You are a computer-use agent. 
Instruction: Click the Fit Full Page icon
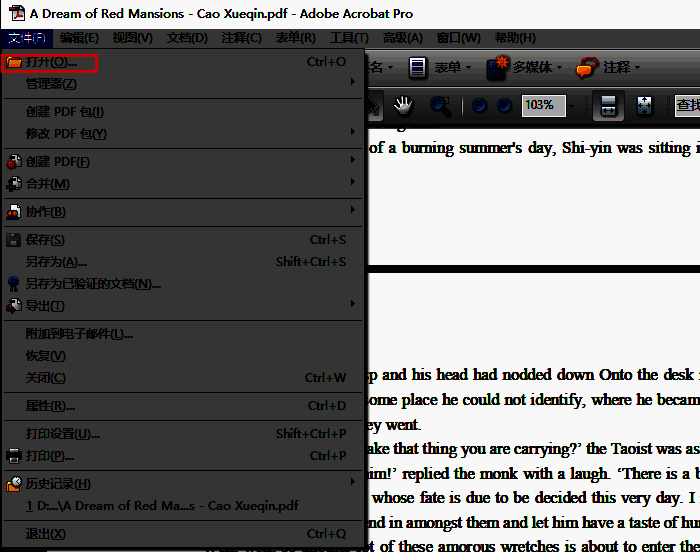click(x=644, y=105)
